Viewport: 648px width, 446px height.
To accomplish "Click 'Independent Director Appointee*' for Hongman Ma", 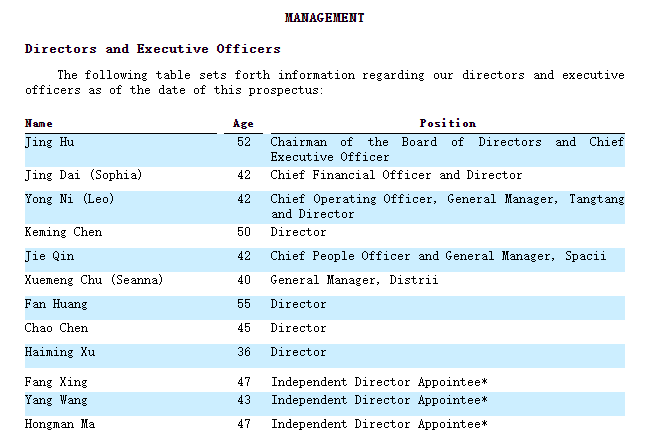I will pos(379,424).
